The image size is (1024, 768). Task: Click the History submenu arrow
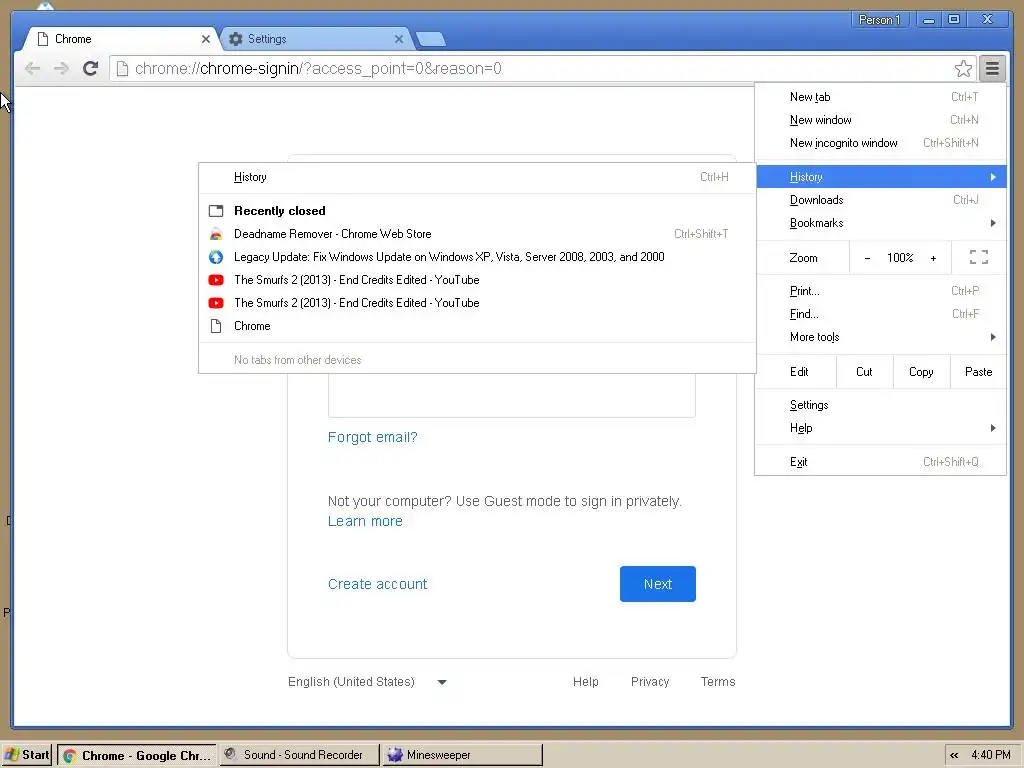(x=993, y=177)
